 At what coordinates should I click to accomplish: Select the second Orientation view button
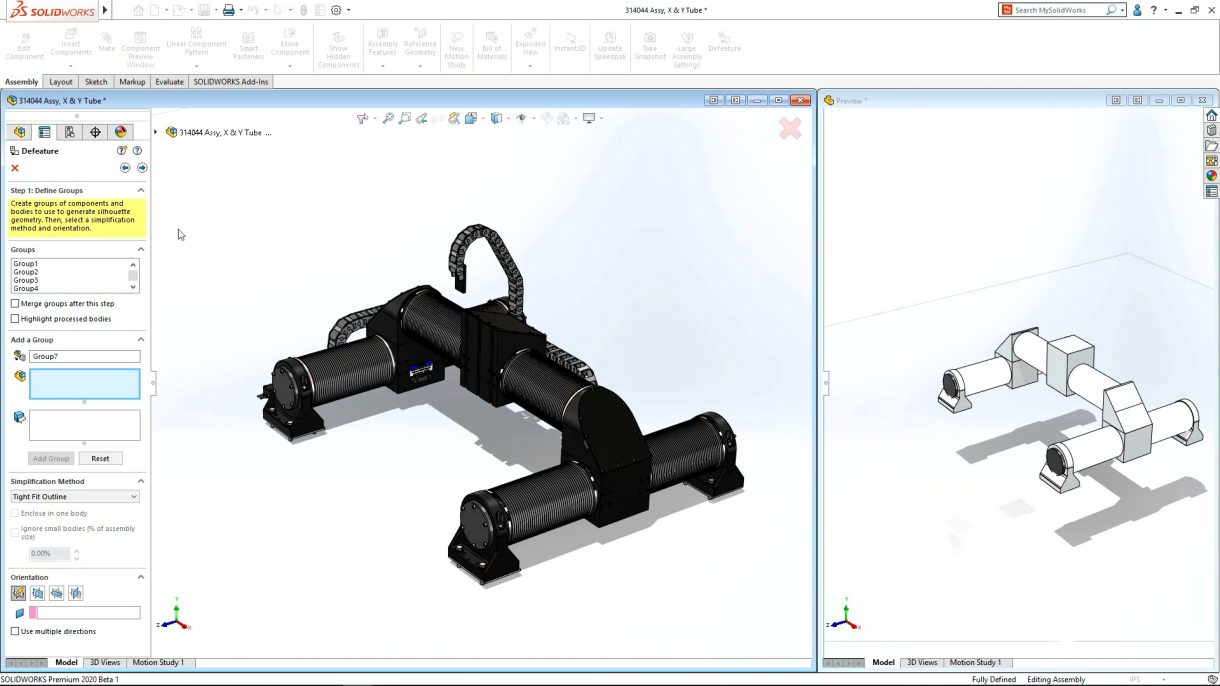38,593
